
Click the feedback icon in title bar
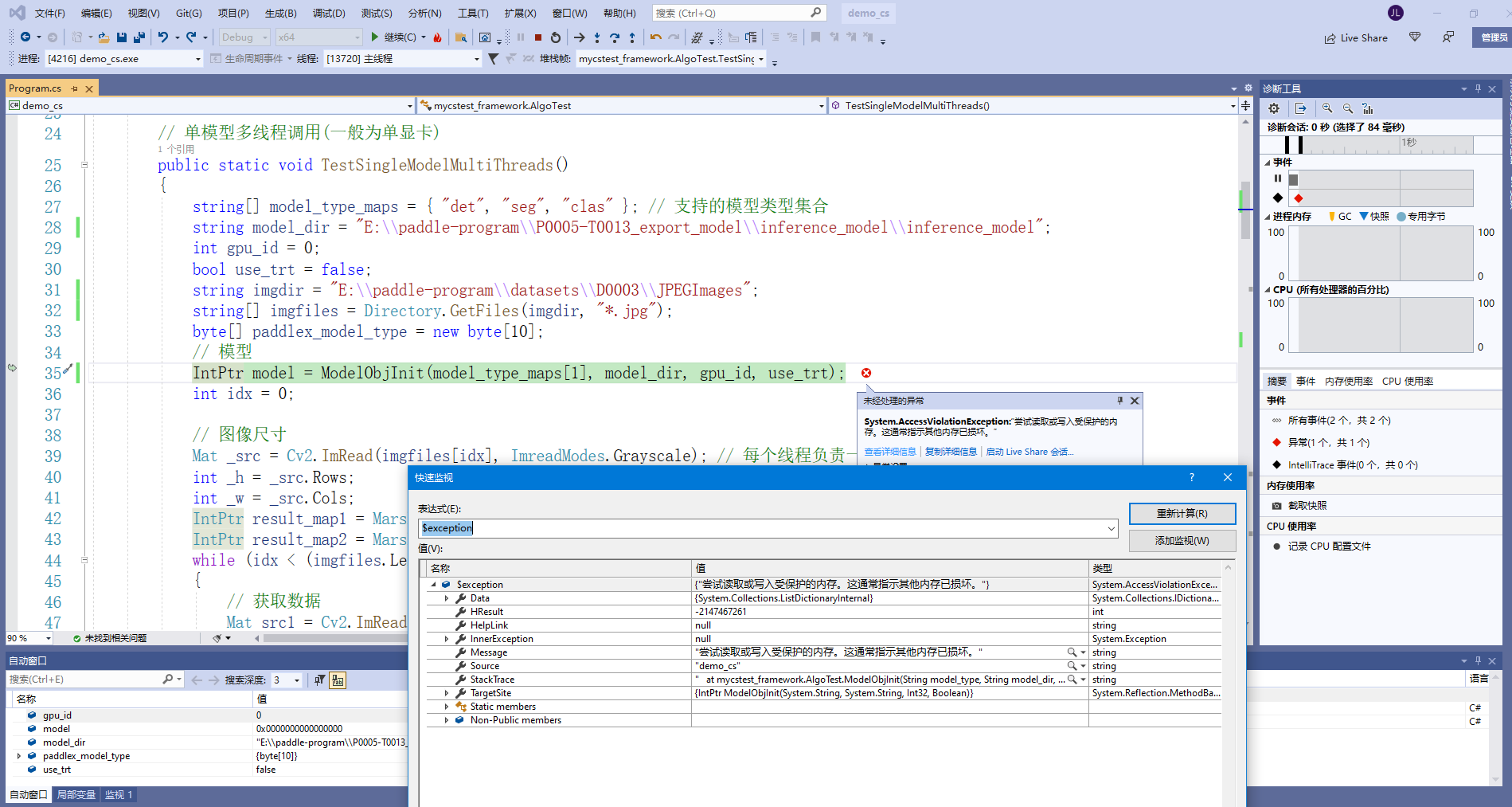(1448, 37)
